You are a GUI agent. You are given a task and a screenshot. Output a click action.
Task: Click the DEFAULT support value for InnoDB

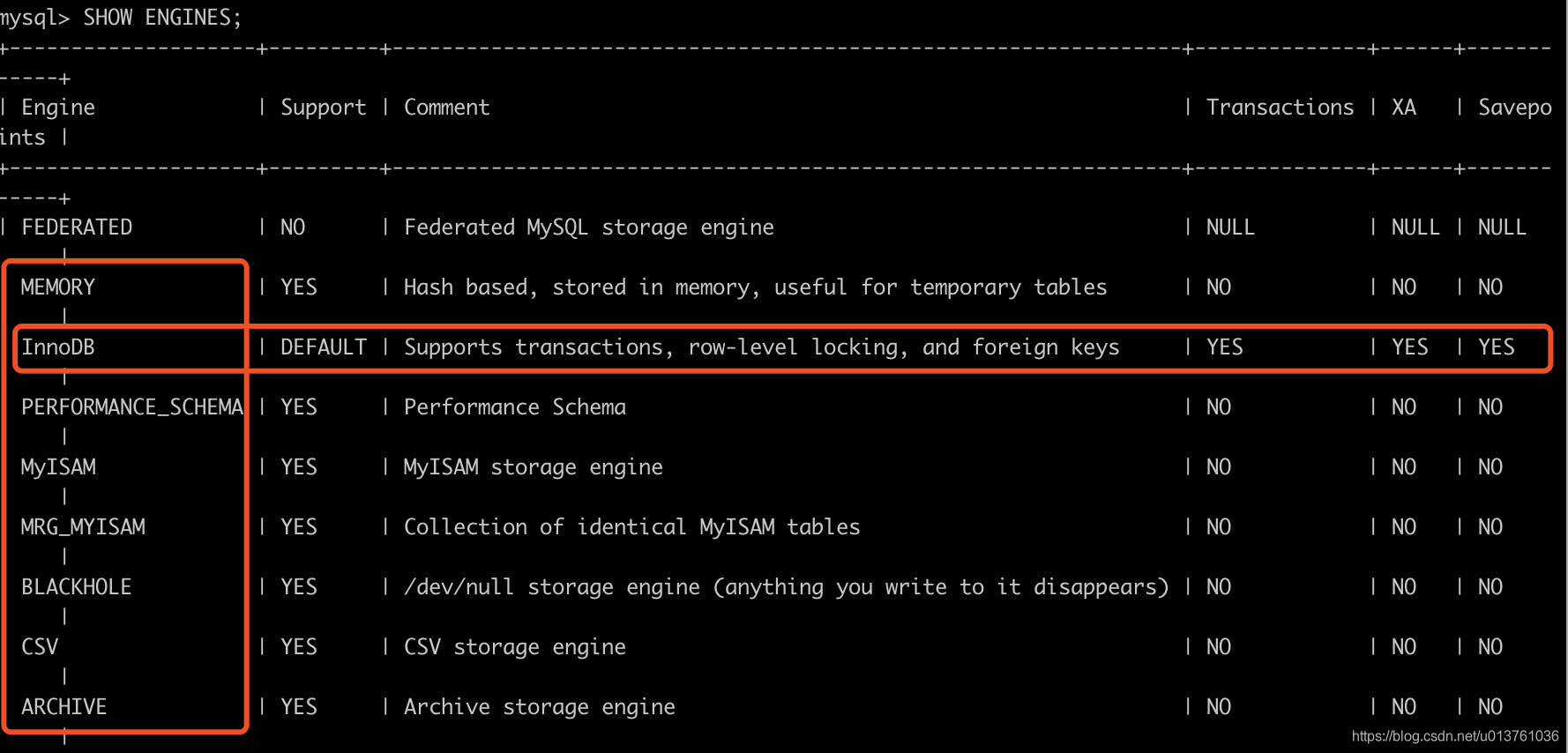pyautogui.click(x=323, y=347)
